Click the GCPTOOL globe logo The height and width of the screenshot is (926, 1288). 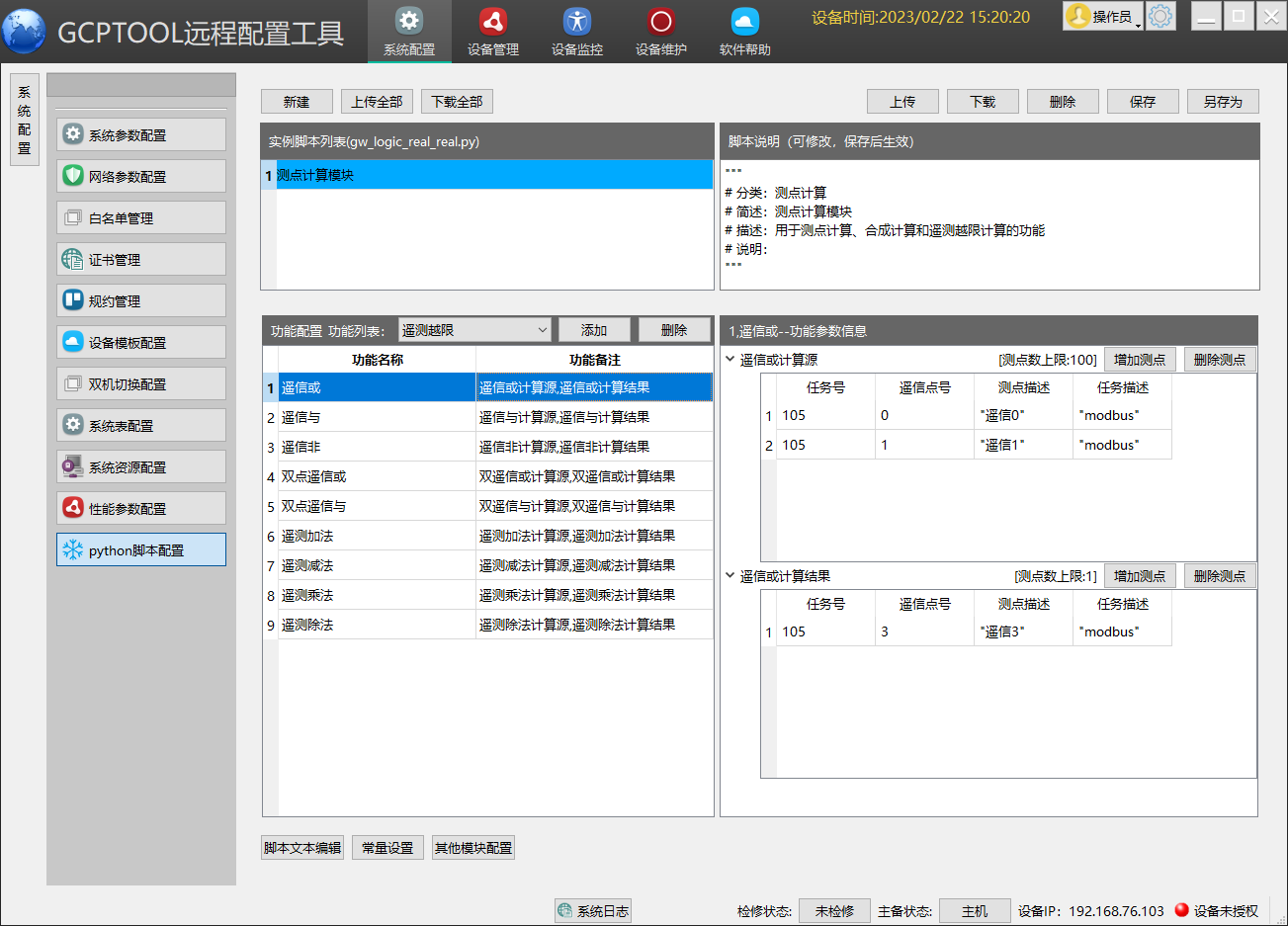point(24,30)
